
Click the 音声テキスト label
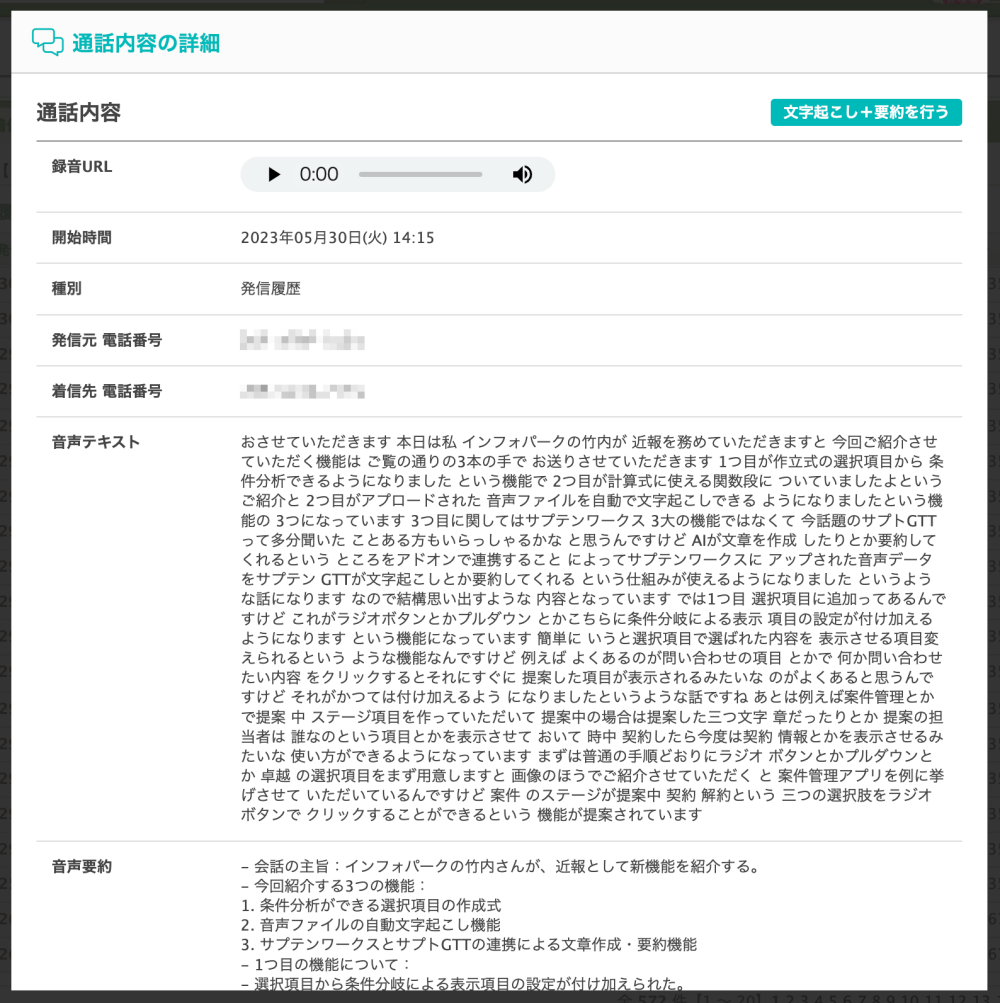96,442
